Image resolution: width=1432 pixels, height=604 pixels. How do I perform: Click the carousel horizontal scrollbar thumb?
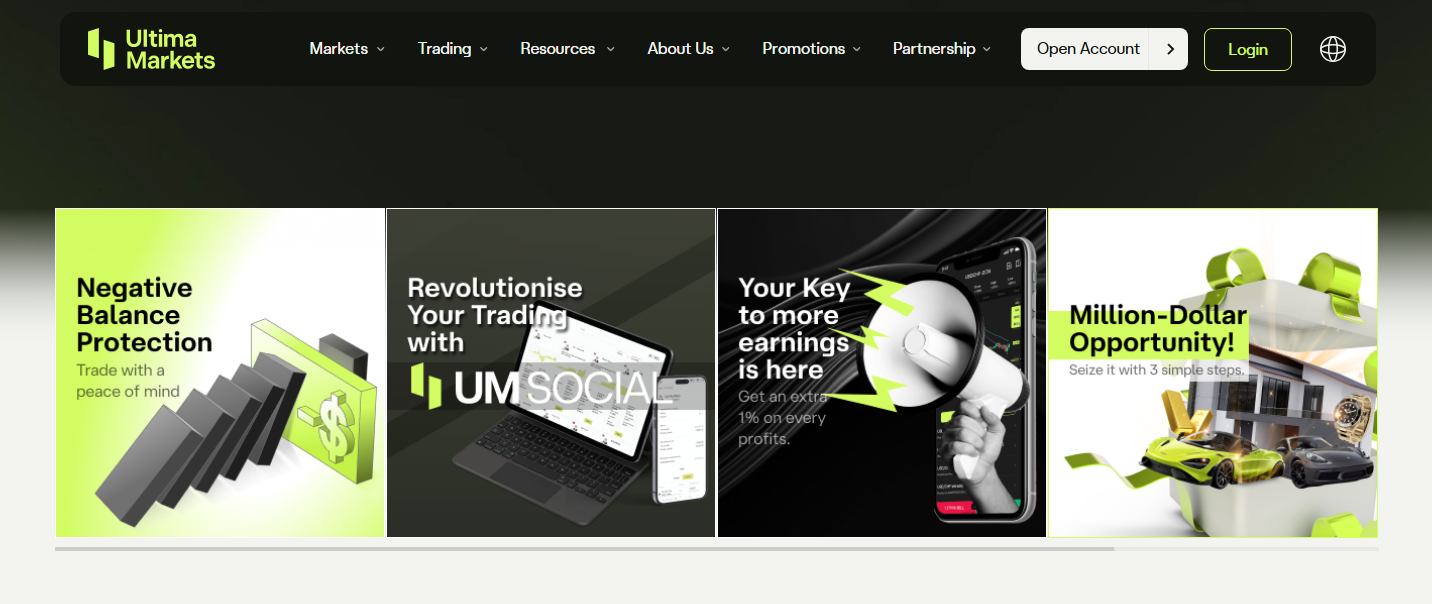584,549
